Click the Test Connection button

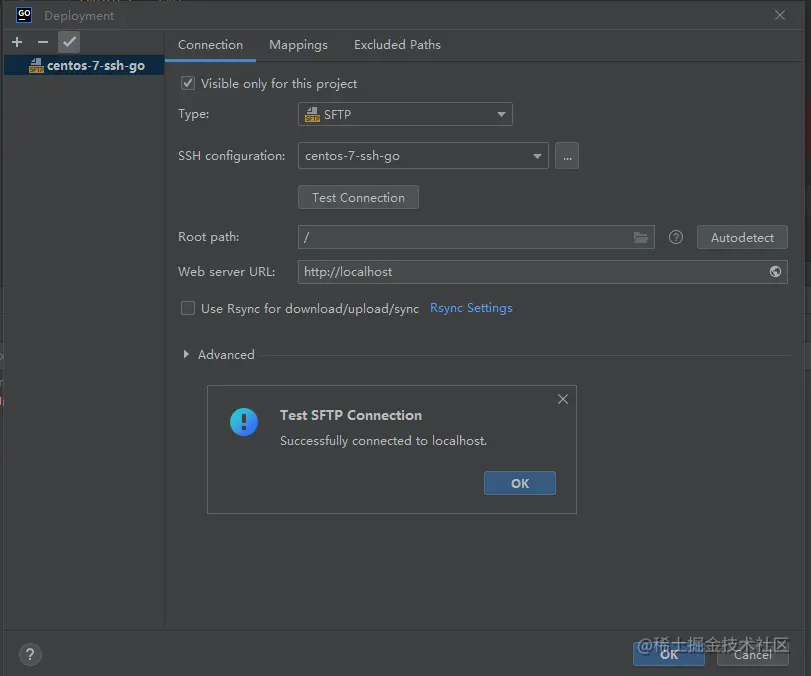tap(358, 198)
